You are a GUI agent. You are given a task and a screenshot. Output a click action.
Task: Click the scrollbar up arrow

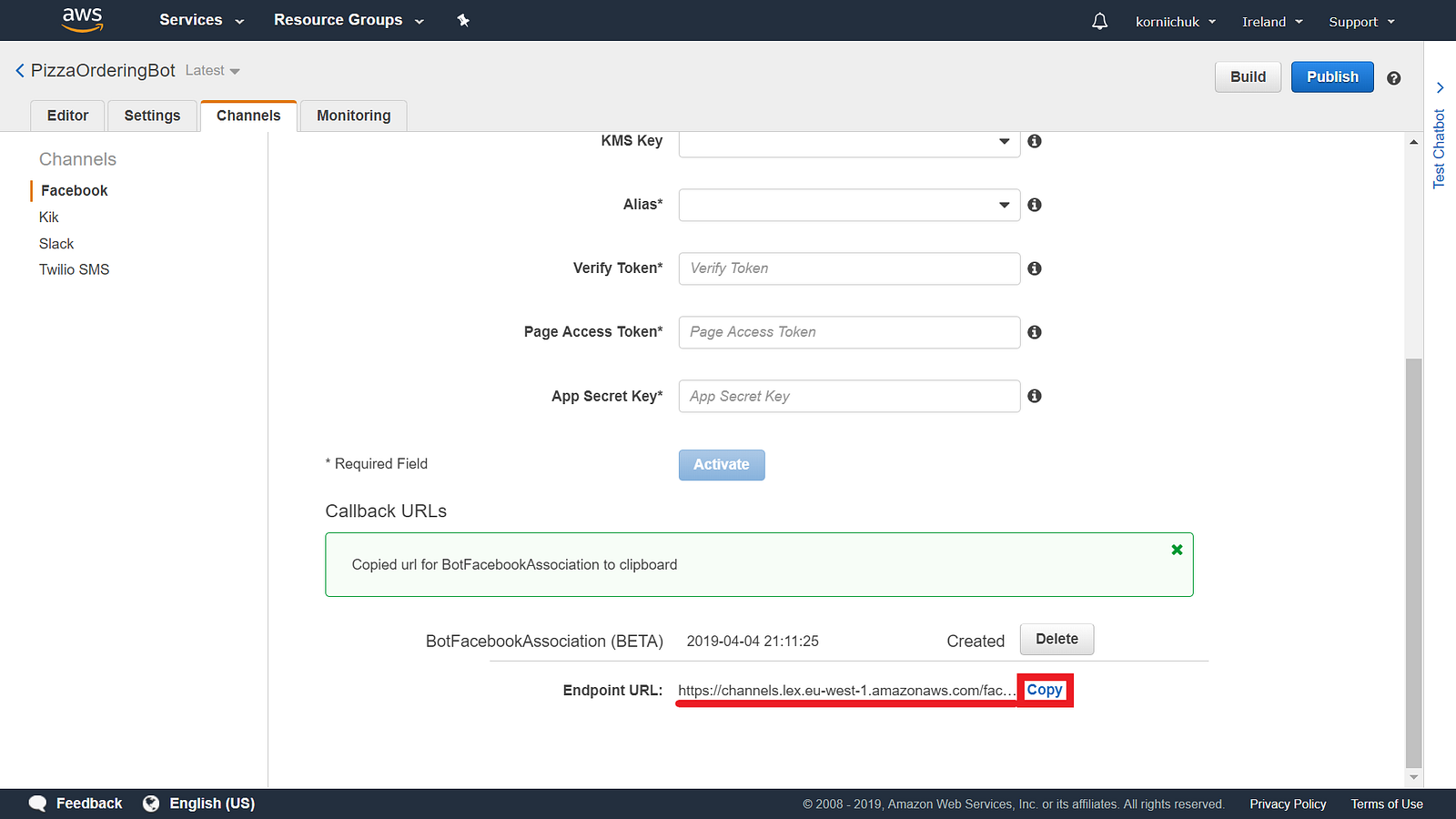pos(1413,142)
